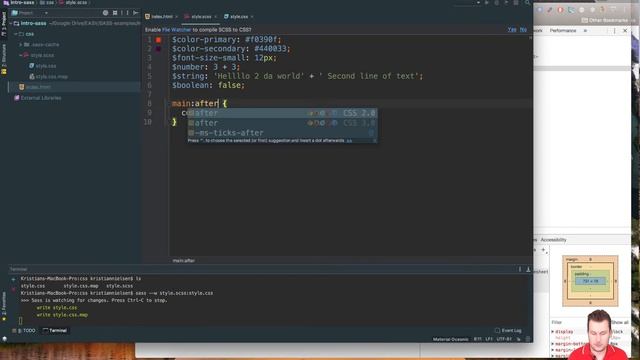Screen dimensions: 640x360
Task: Select the second 'after' CSS 3.0 suggestion
Action: point(282,123)
